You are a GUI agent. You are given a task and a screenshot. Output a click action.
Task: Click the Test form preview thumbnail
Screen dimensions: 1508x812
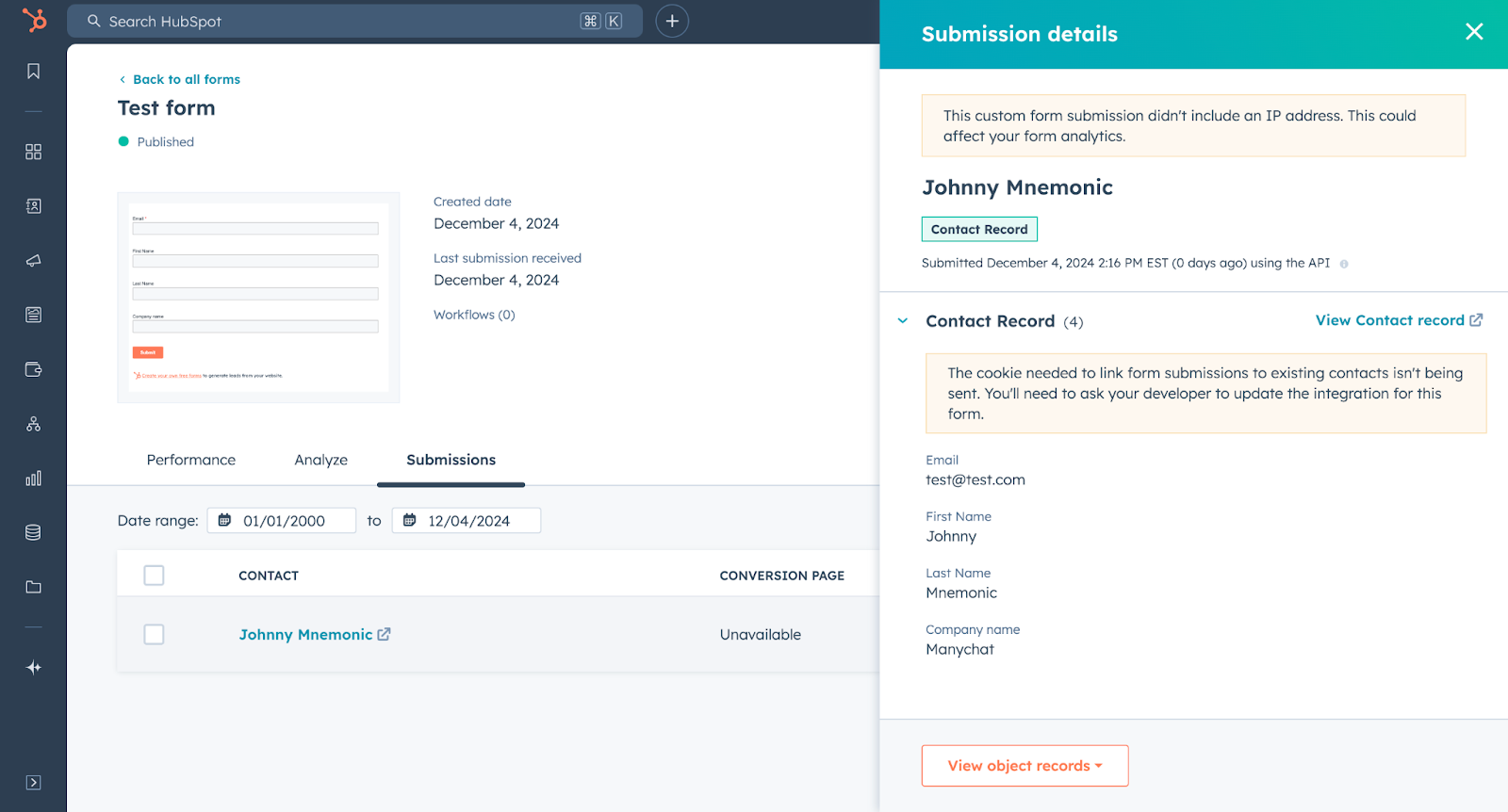coord(258,298)
